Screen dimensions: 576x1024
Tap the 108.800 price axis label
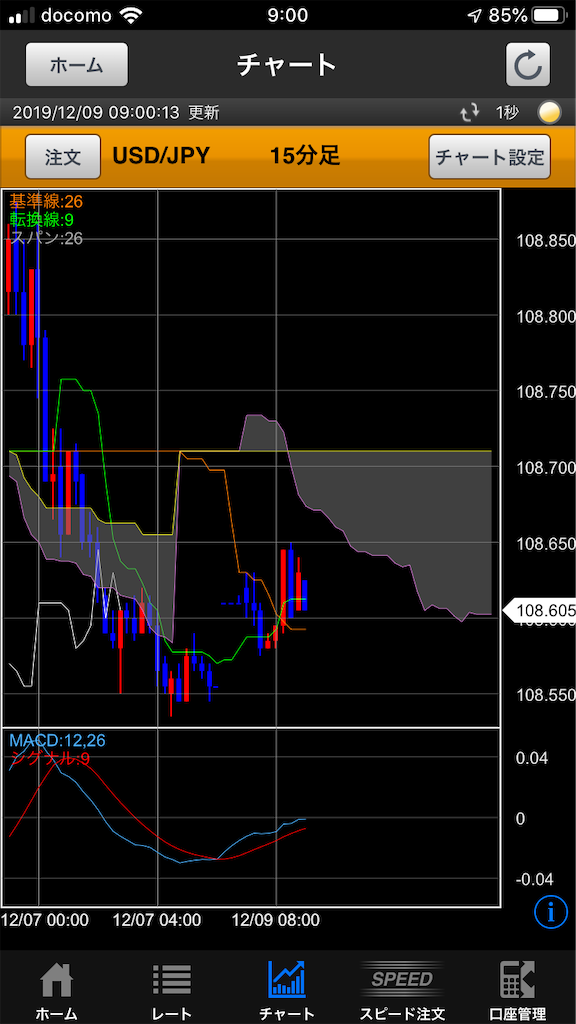click(x=545, y=316)
